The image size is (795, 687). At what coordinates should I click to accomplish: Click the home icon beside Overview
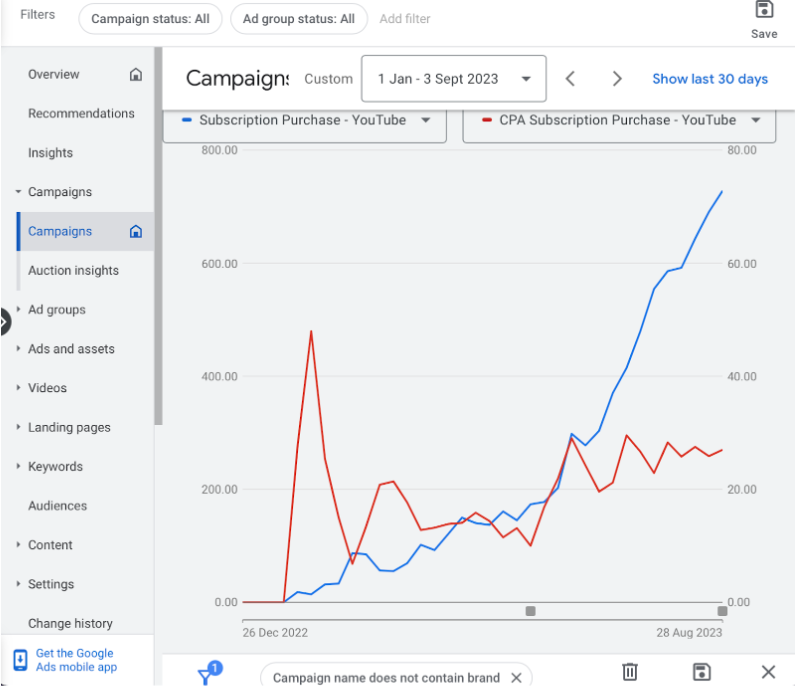(136, 75)
